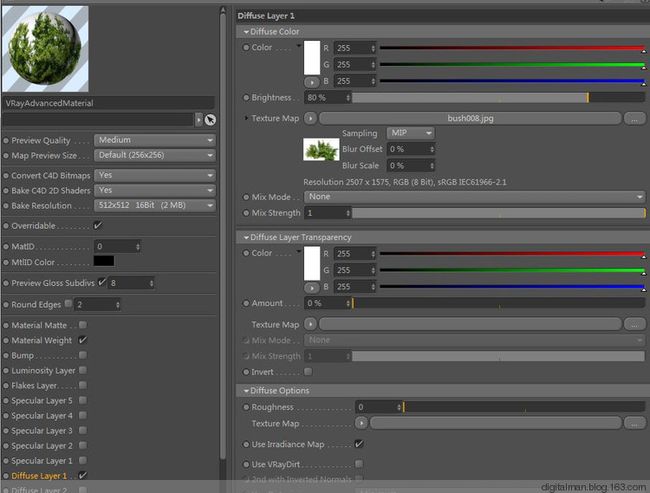Click keyframe dot beside Round Edges
Image resolution: width=650 pixels, height=493 pixels.
click(6, 305)
